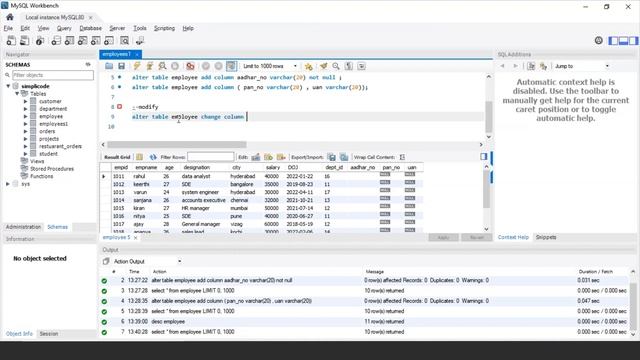Expand the department table node
Viewport: 640px width, 360px height.
(25, 109)
